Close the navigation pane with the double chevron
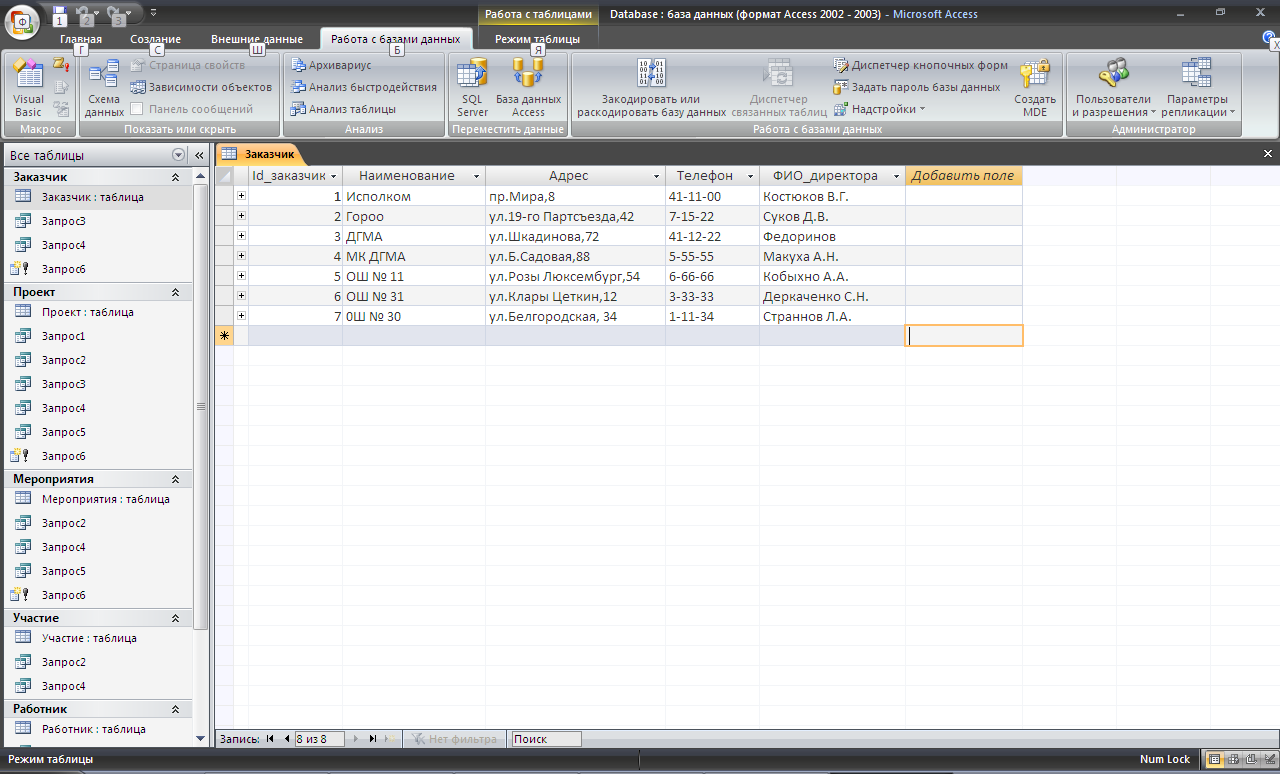1280x774 pixels. coord(198,155)
